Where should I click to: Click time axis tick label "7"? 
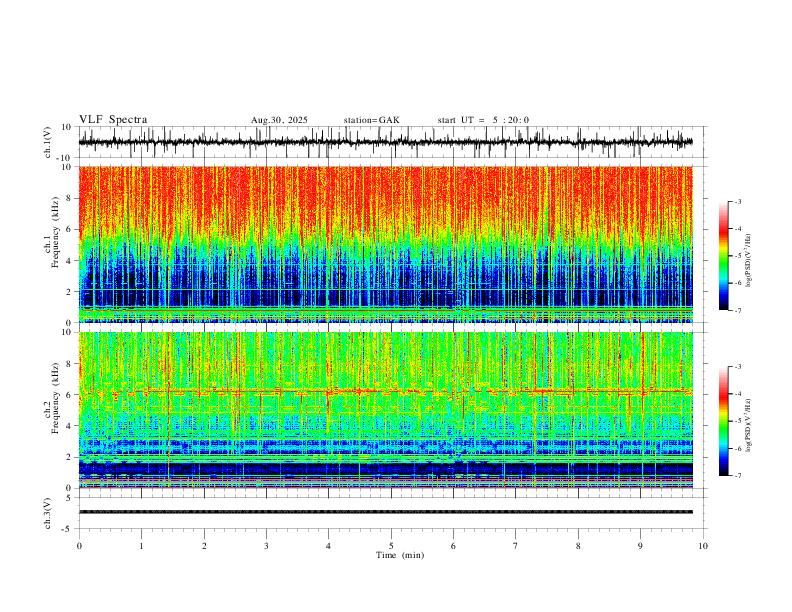pos(516,546)
